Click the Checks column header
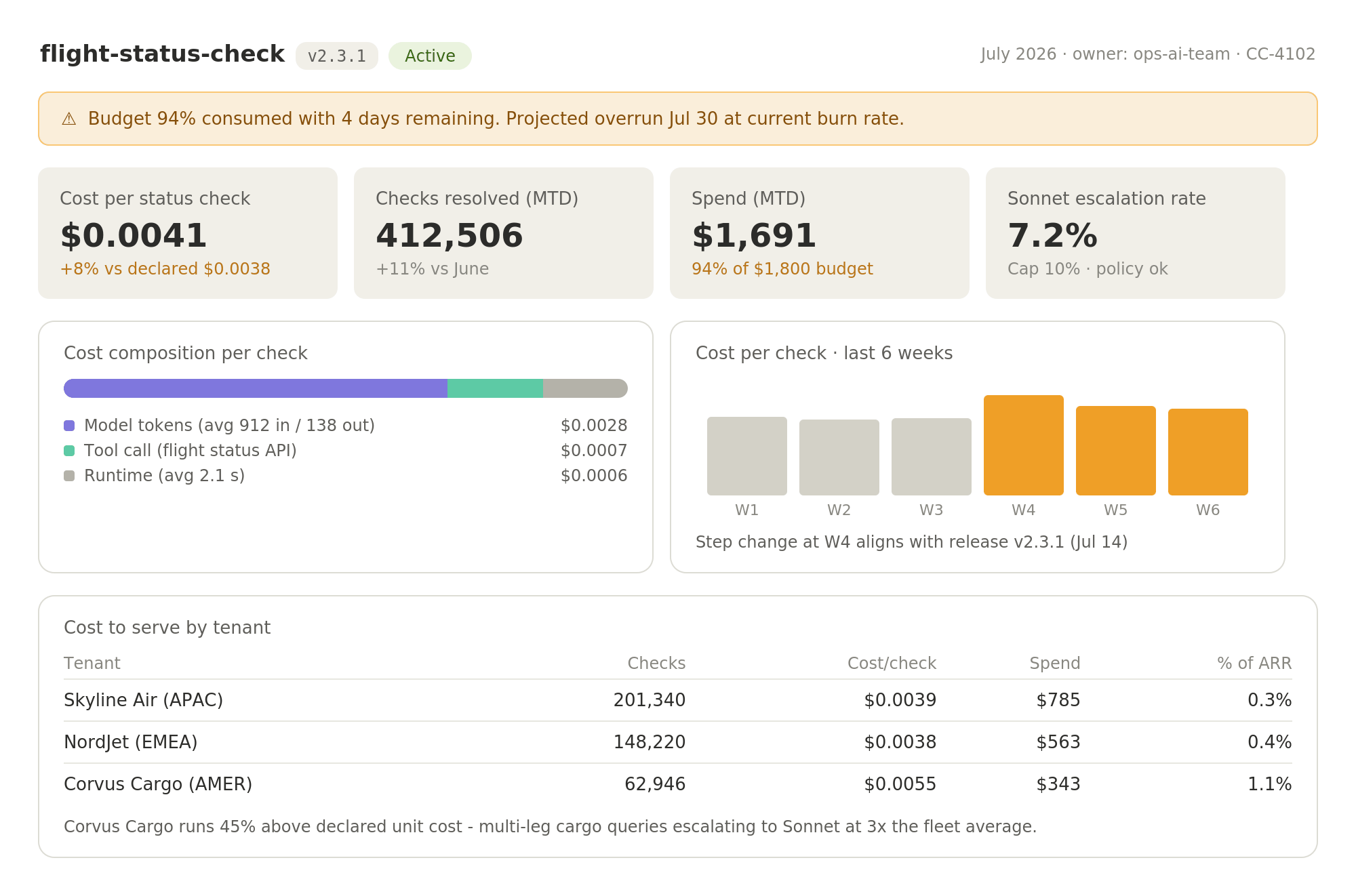 pos(656,664)
